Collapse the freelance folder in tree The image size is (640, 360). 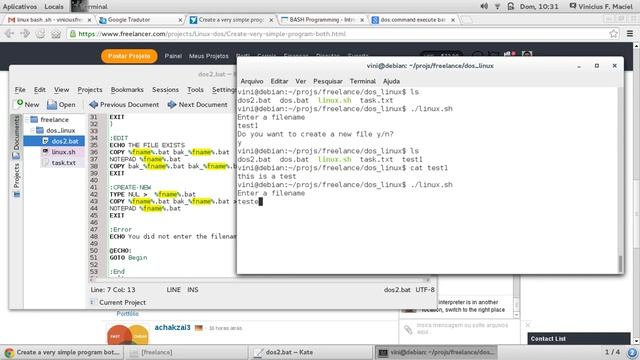click(27, 120)
